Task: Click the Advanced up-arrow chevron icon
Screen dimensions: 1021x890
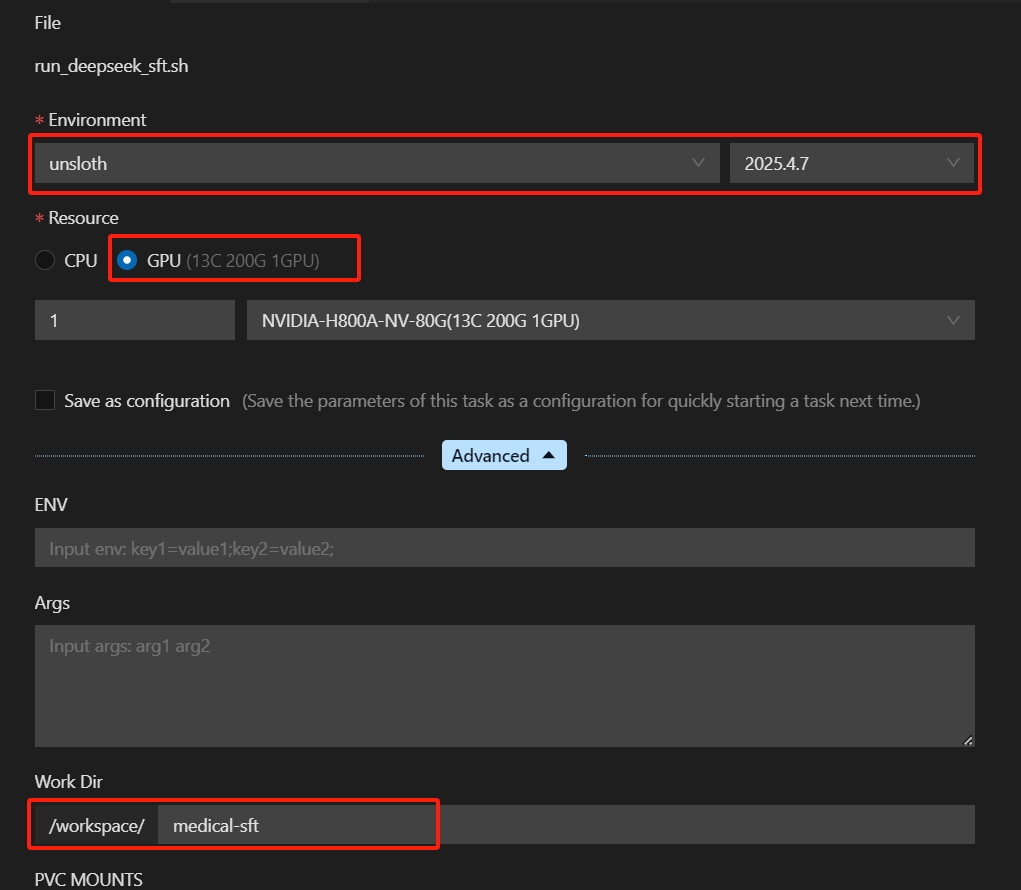Action: click(x=548, y=454)
